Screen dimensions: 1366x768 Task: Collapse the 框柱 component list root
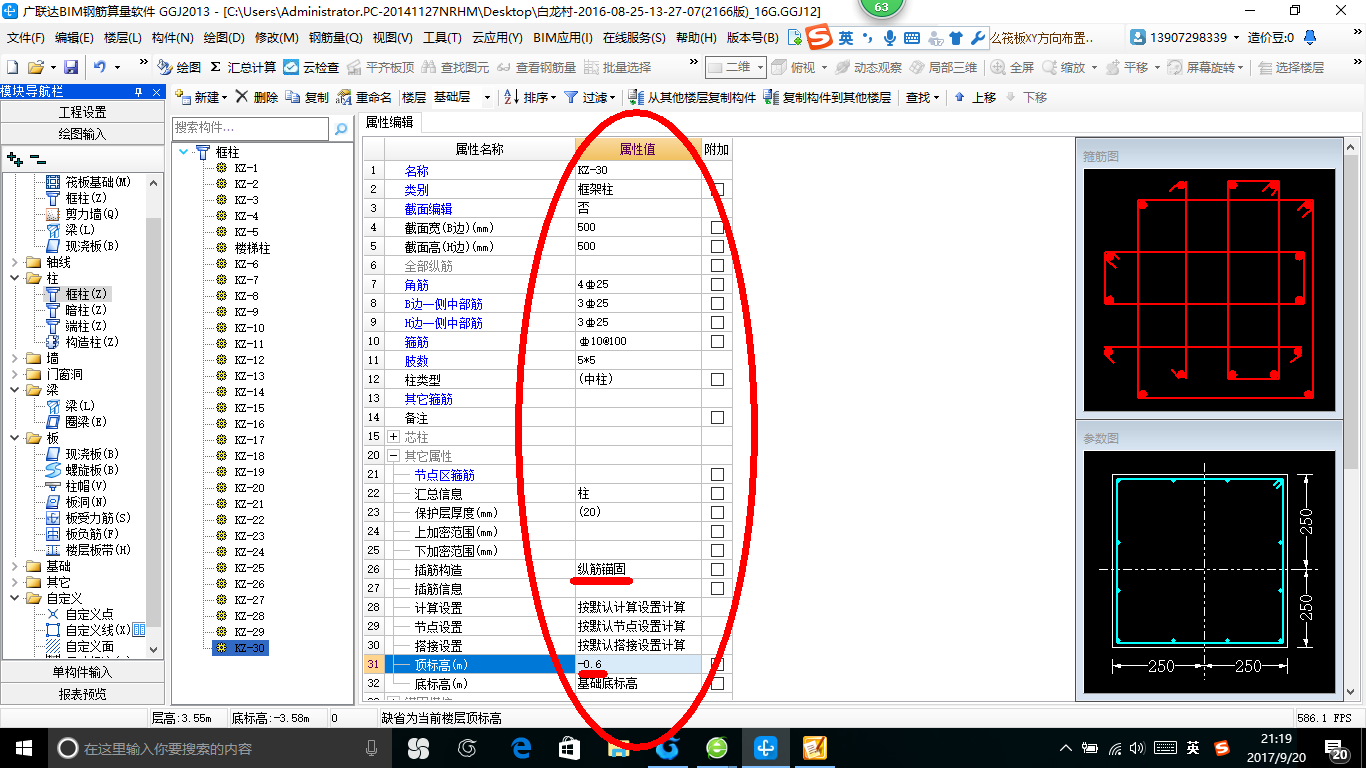183,152
